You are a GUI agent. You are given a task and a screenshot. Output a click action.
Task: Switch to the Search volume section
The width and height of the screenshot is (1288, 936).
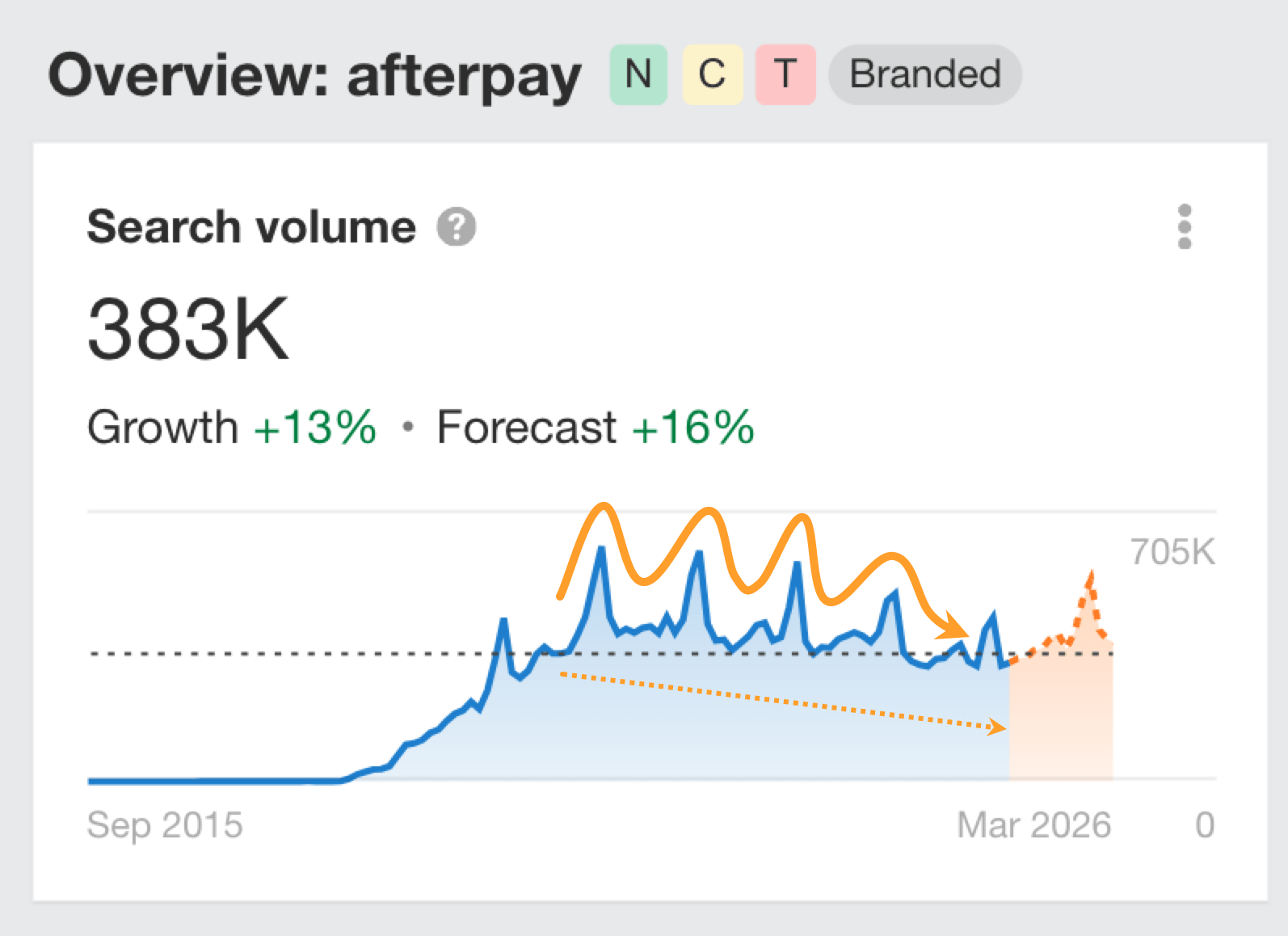(250, 227)
